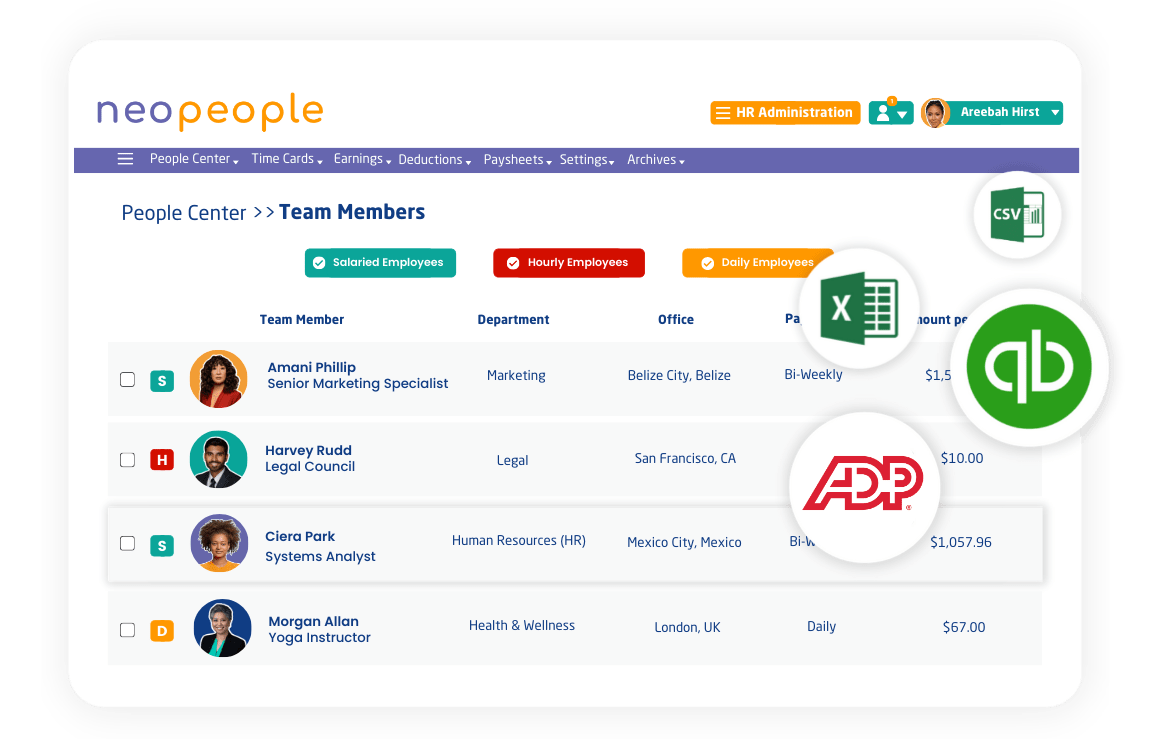Screen dimensions: 1151x739
Task: Click the green S badge for Amani Phillip
Action: tap(162, 381)
